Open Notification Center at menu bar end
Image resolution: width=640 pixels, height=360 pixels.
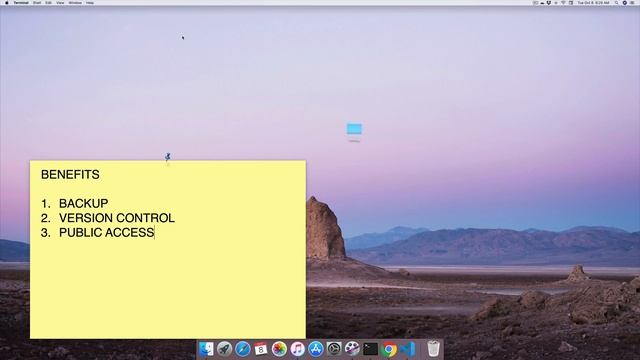(631, 2)
